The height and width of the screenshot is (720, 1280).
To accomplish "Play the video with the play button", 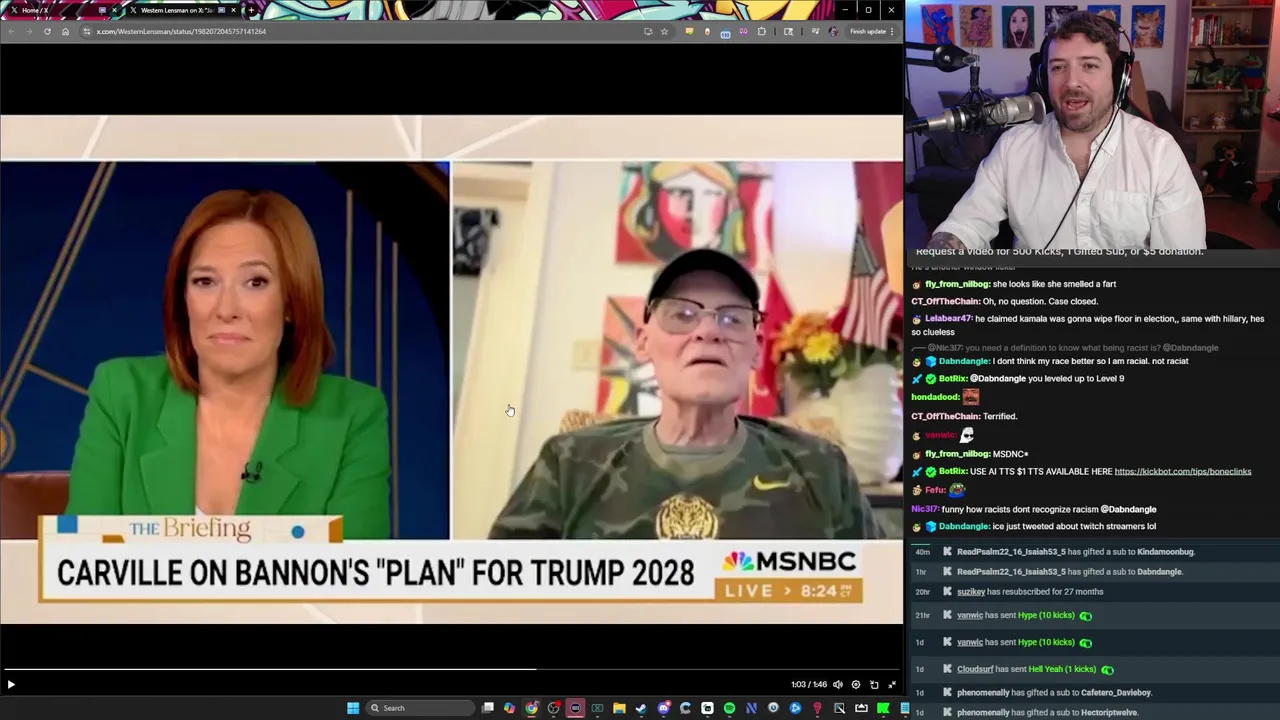I will tap(11, 685).
